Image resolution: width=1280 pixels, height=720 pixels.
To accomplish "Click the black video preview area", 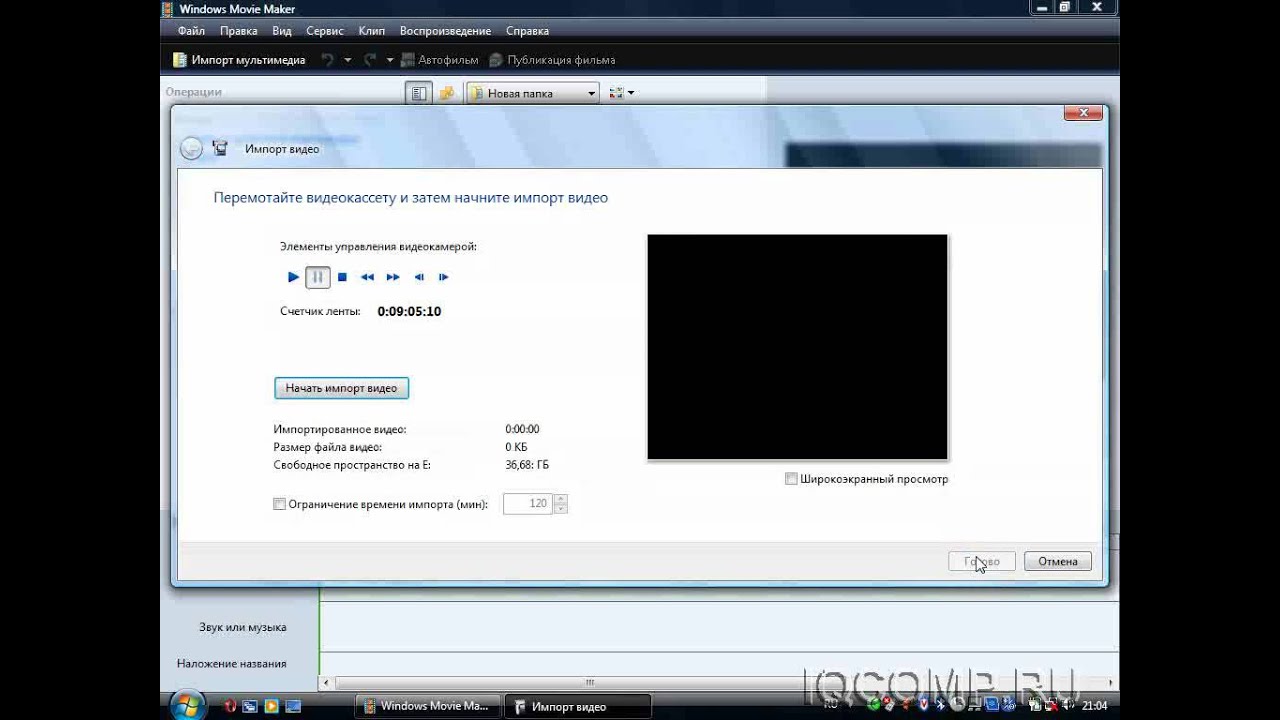I will tap(797, 347).
